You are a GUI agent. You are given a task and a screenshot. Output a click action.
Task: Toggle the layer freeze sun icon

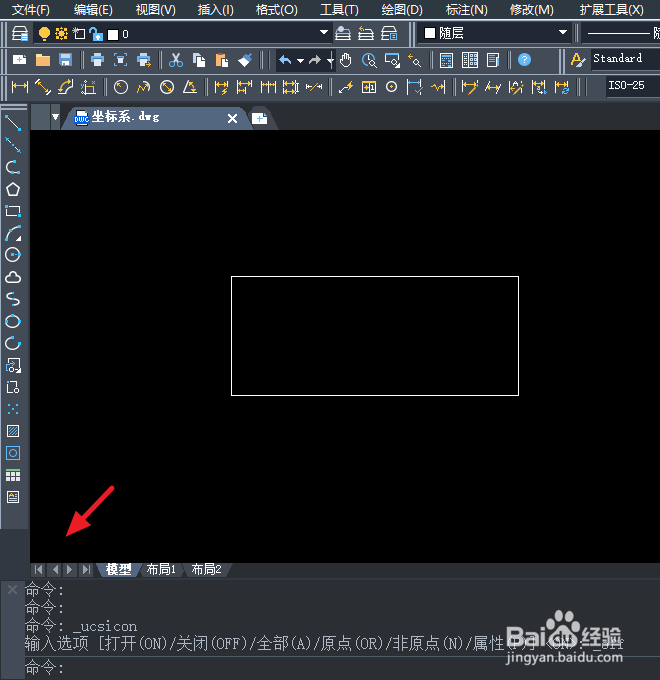point(62,34)
